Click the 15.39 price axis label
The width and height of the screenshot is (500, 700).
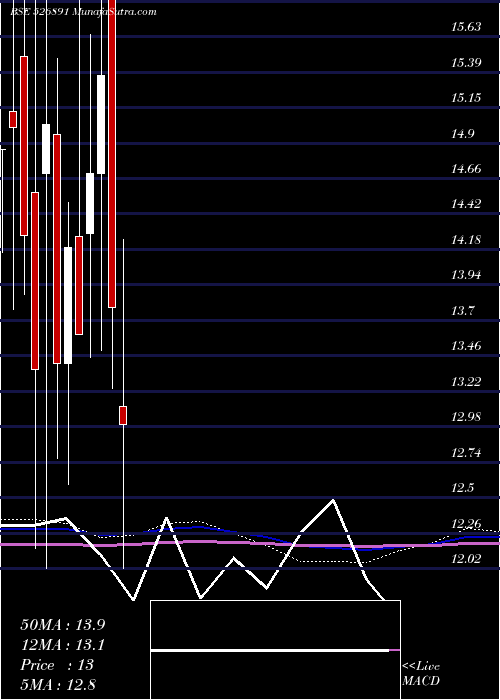(466, 62)
